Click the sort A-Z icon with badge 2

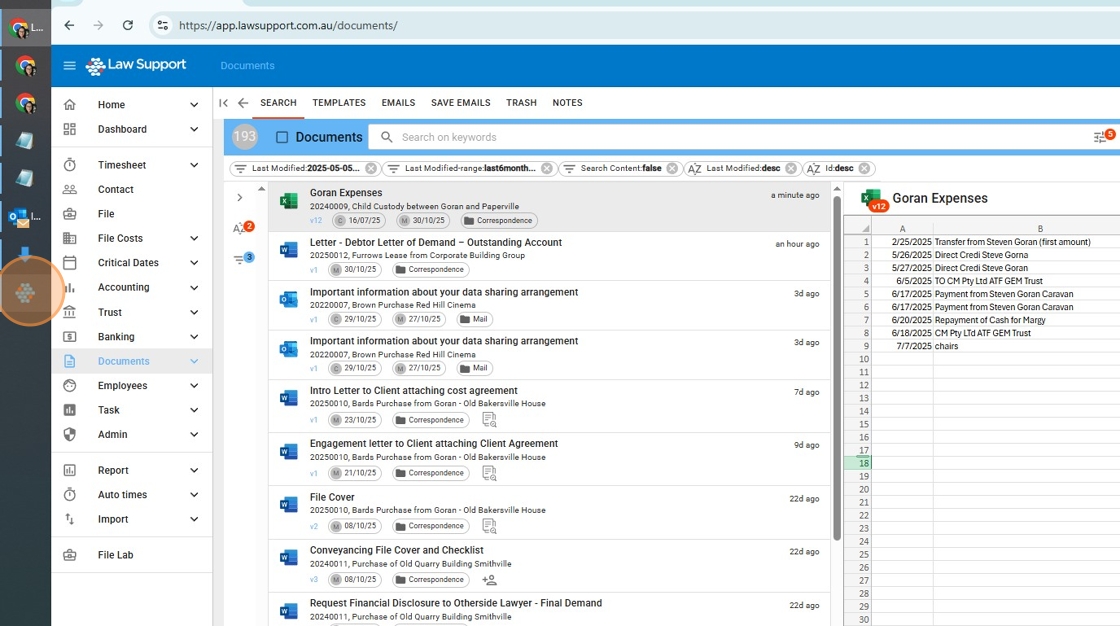240,229
